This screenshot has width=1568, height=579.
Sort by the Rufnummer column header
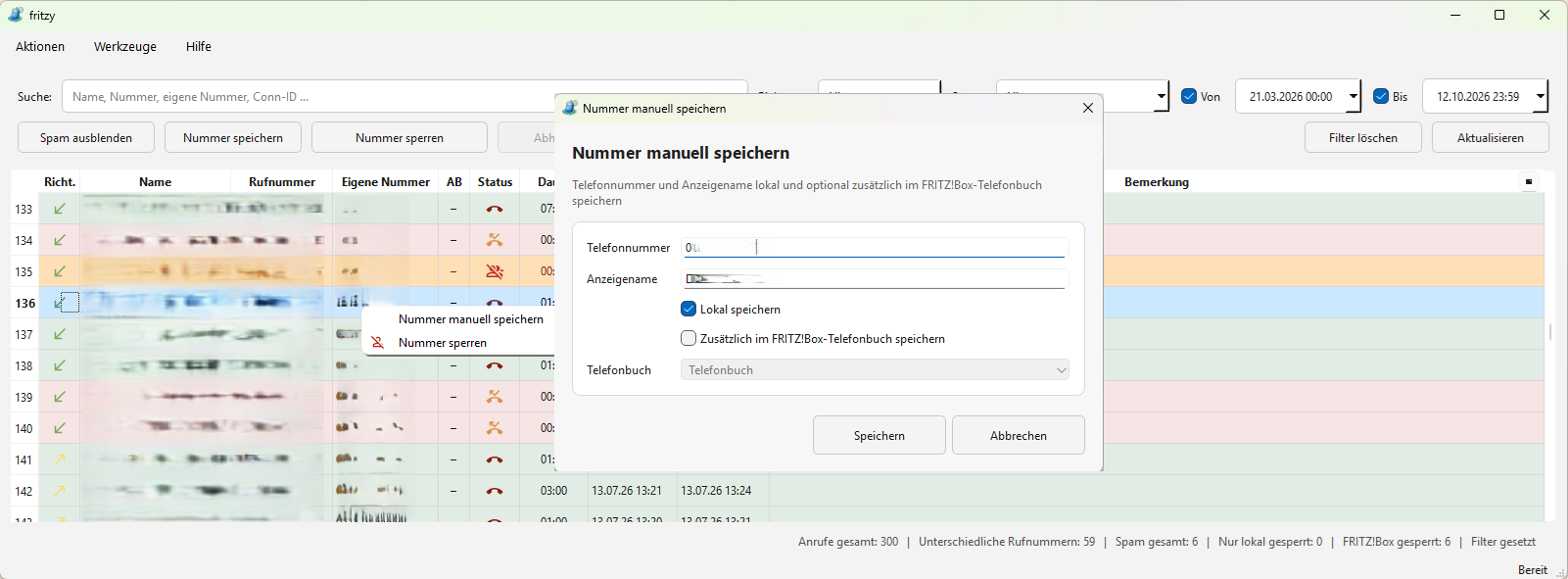coord(282,182)
